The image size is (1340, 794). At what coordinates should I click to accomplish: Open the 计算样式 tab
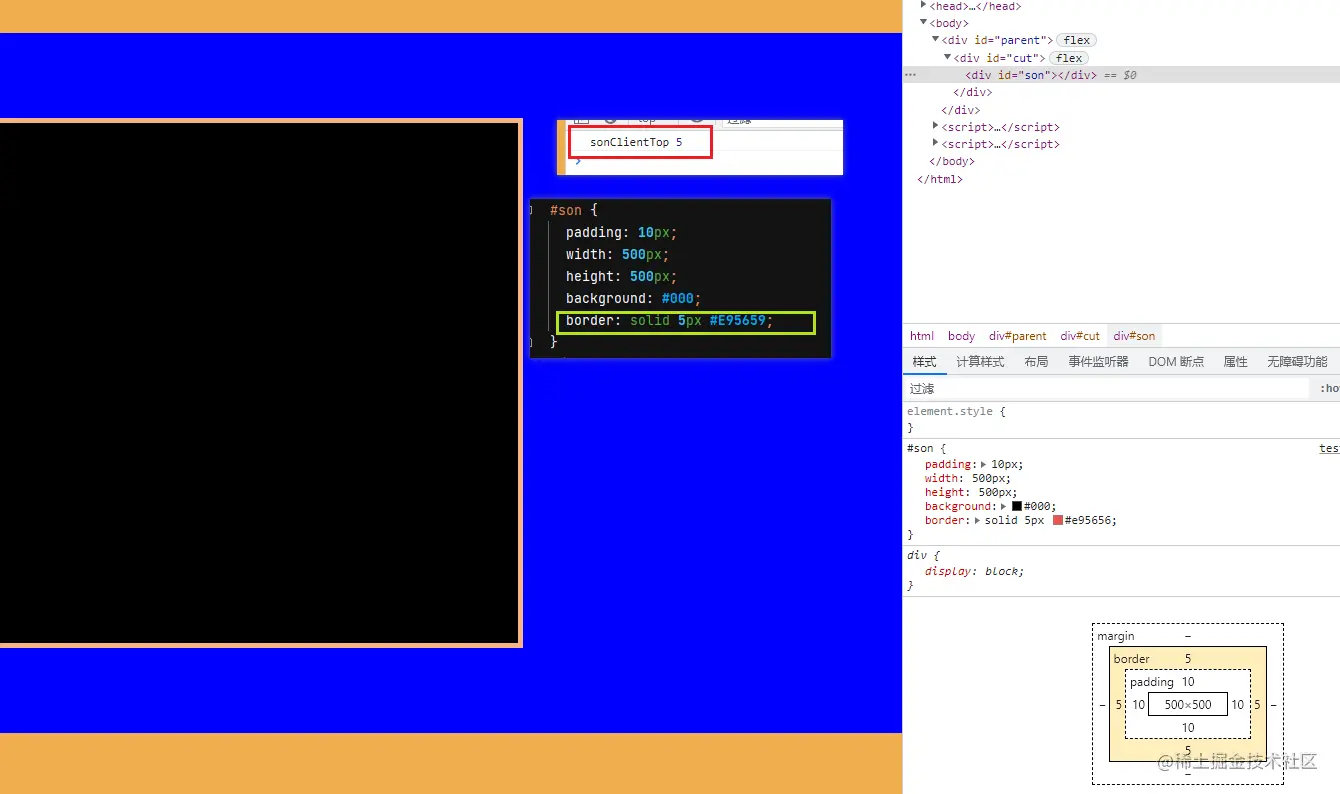pyautogui.click(x=980, y=362)
